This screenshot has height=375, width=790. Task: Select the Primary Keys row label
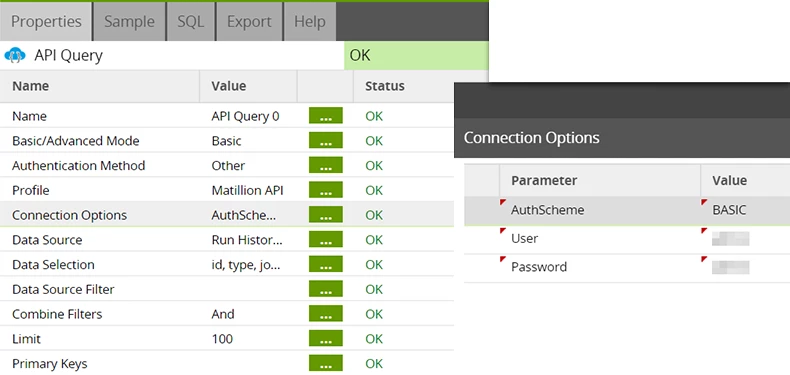click(x=49, y=363)
